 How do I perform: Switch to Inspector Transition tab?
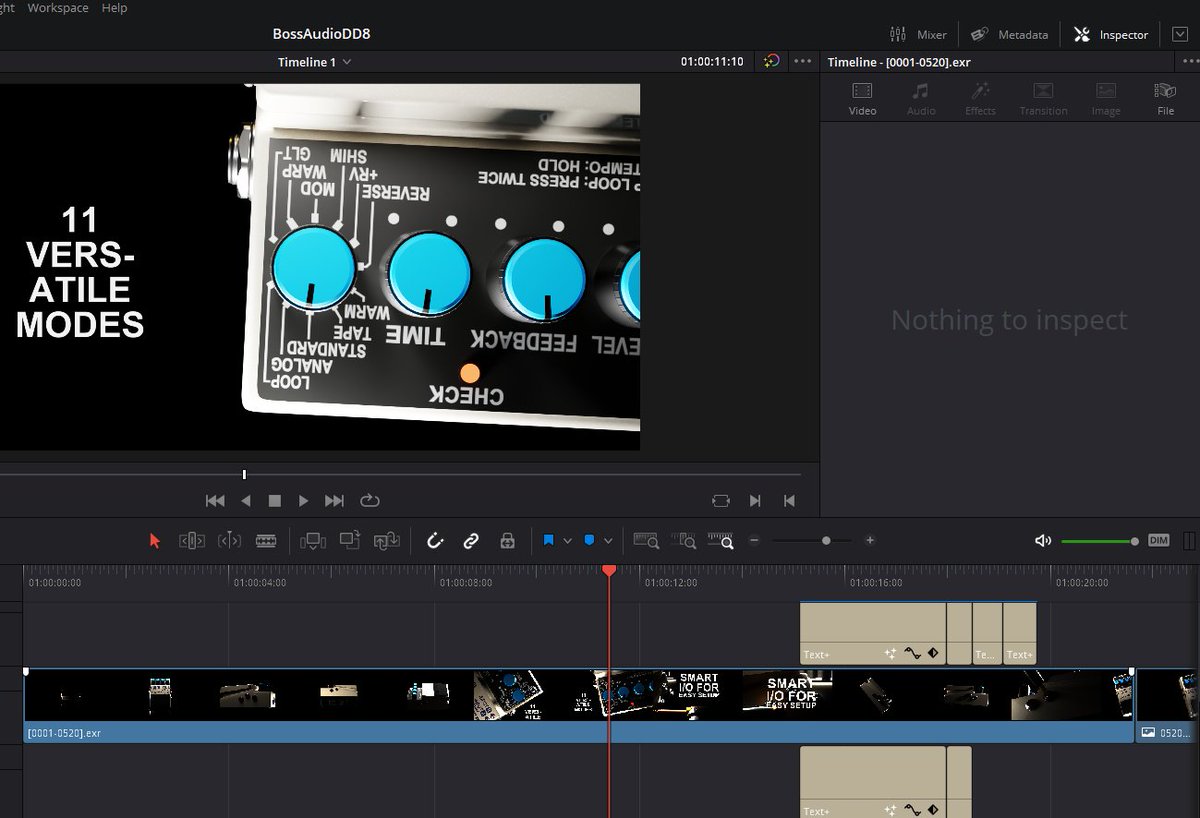coord(1043,99)
